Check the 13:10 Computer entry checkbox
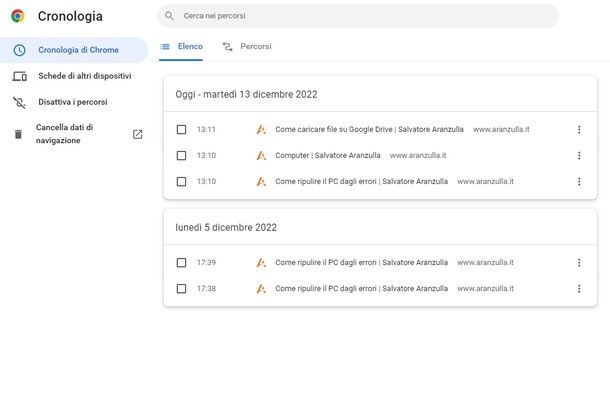 [x=181, y=156]
